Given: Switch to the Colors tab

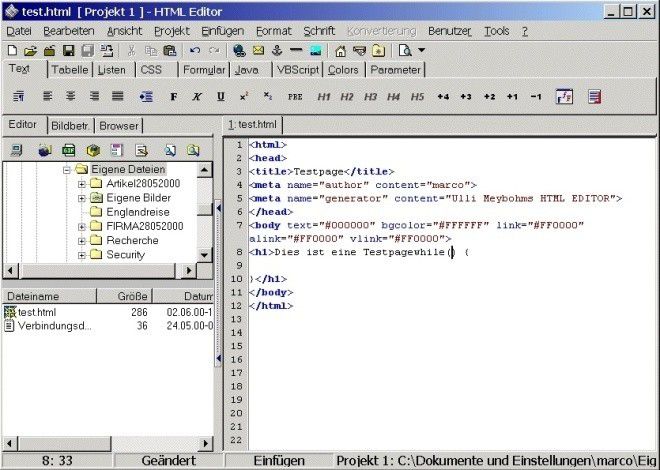Looking at the screenshot, I should [x=343, y=70].
